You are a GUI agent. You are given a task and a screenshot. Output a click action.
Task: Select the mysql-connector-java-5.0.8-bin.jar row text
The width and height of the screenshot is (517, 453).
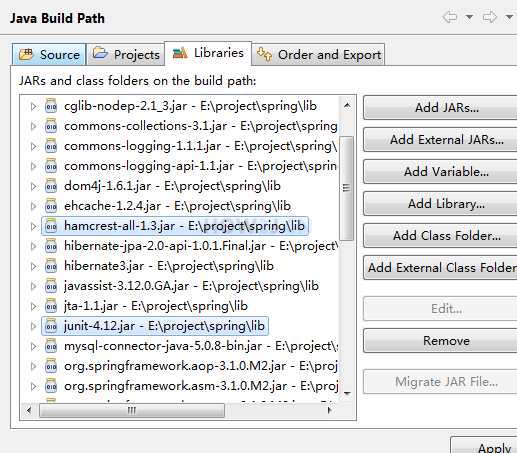click(x=201, y=346)
